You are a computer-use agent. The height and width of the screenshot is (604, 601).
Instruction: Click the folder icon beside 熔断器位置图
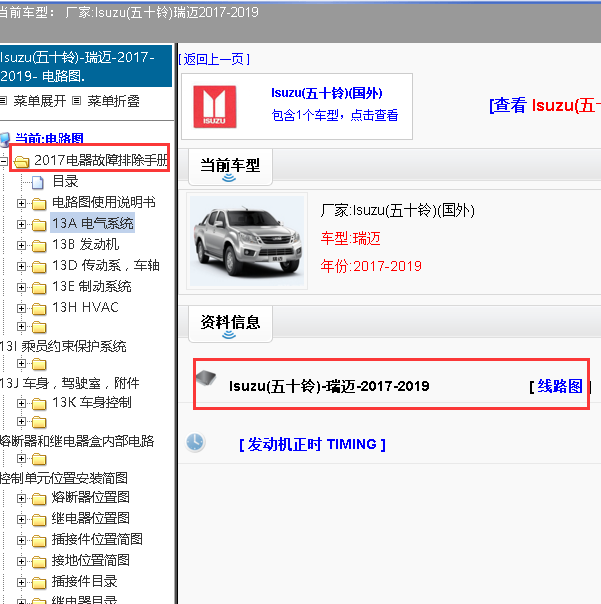39,498
